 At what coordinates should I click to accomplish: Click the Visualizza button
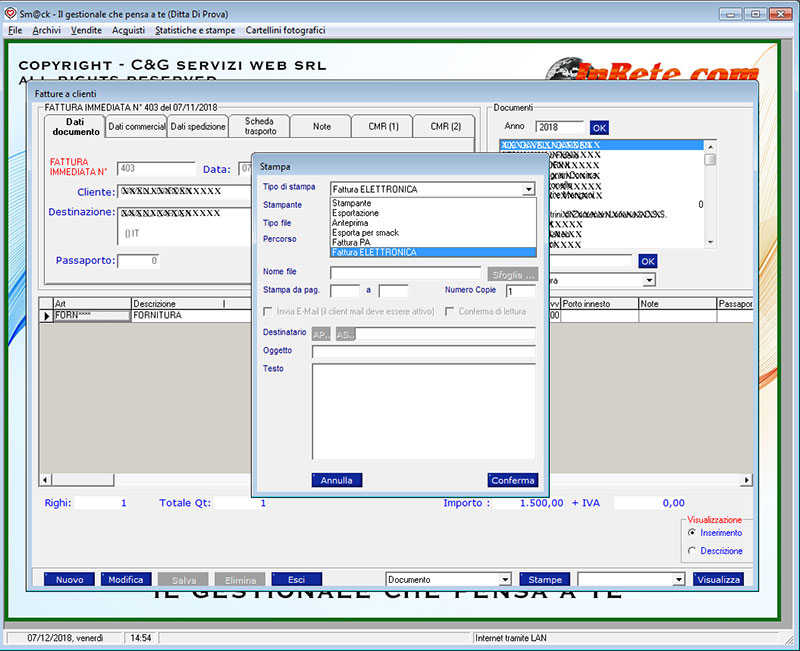click(x=718, y=580)
